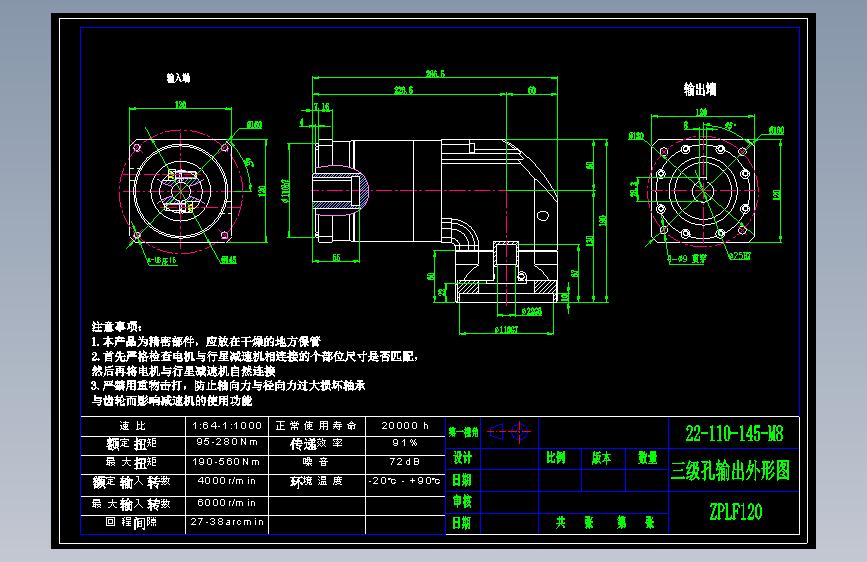Viewport: 867px width, 562px height.
Task: Click the '注意事项:' notes heading
Action: (x=117, y=326)
